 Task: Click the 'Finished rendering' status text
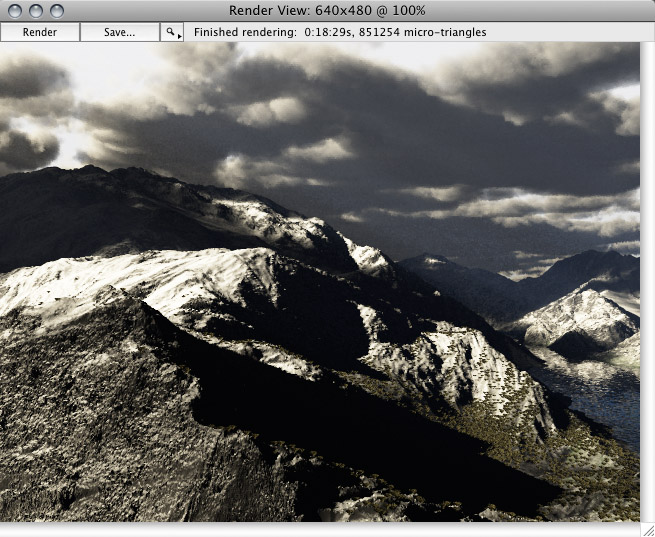[340, 32]
